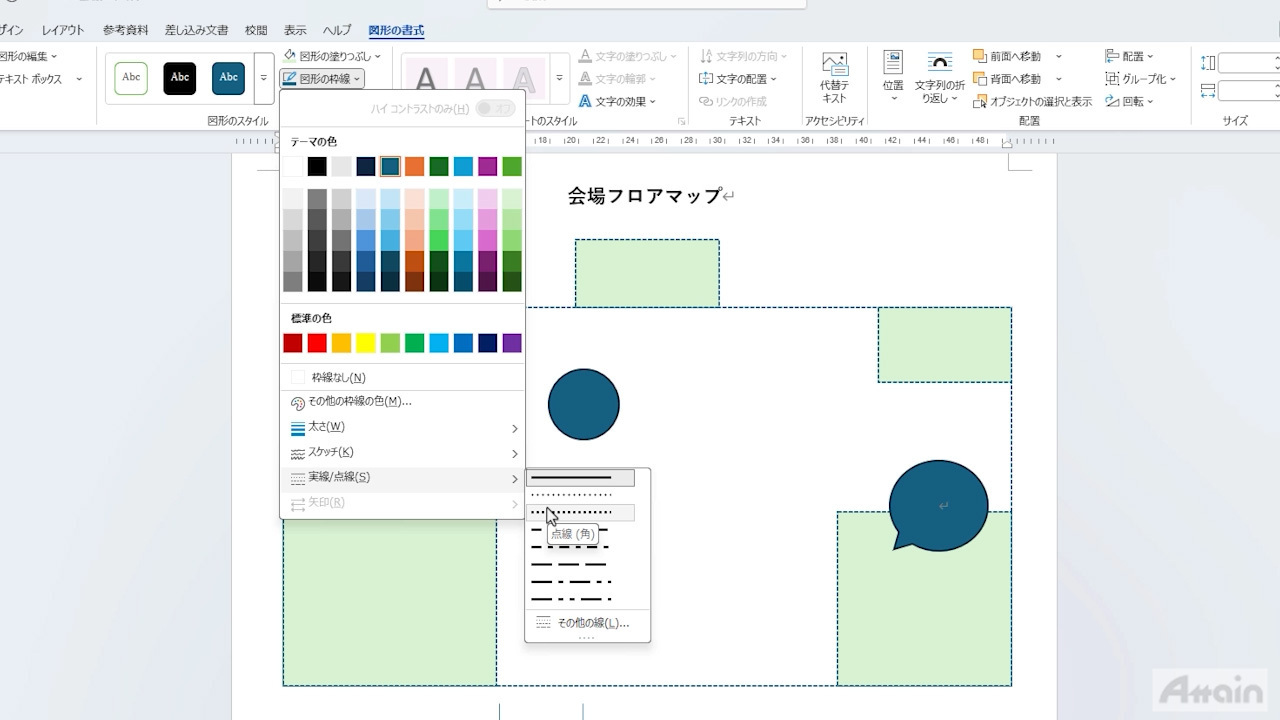Image resolution: width=1280 pixels, height=720 pixels.
Task: Select the speech bubble shape
Action: (x=938, y=505)
